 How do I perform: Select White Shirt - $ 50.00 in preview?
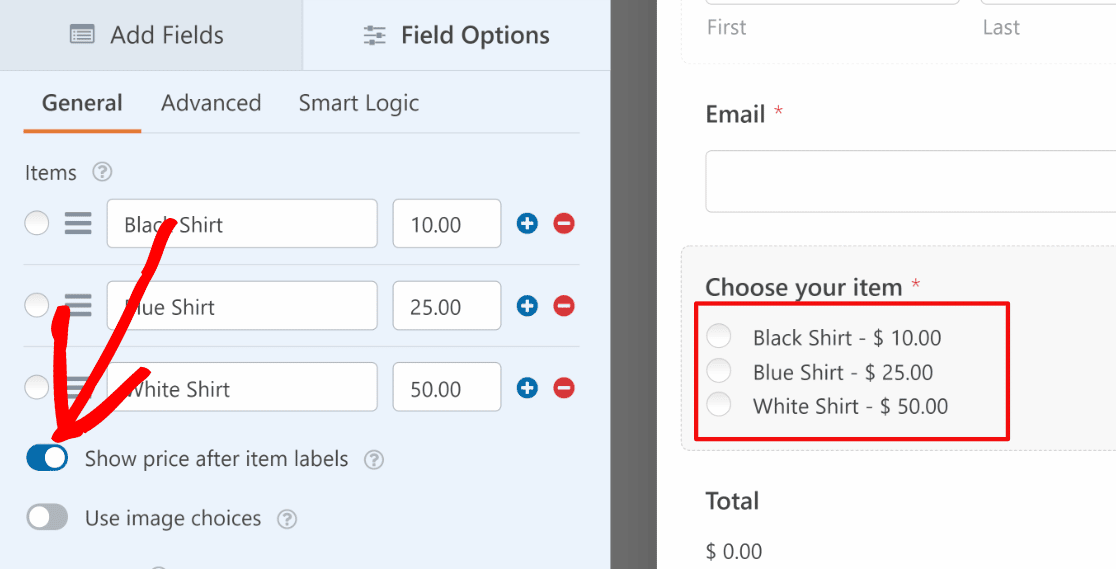point(719,404)
